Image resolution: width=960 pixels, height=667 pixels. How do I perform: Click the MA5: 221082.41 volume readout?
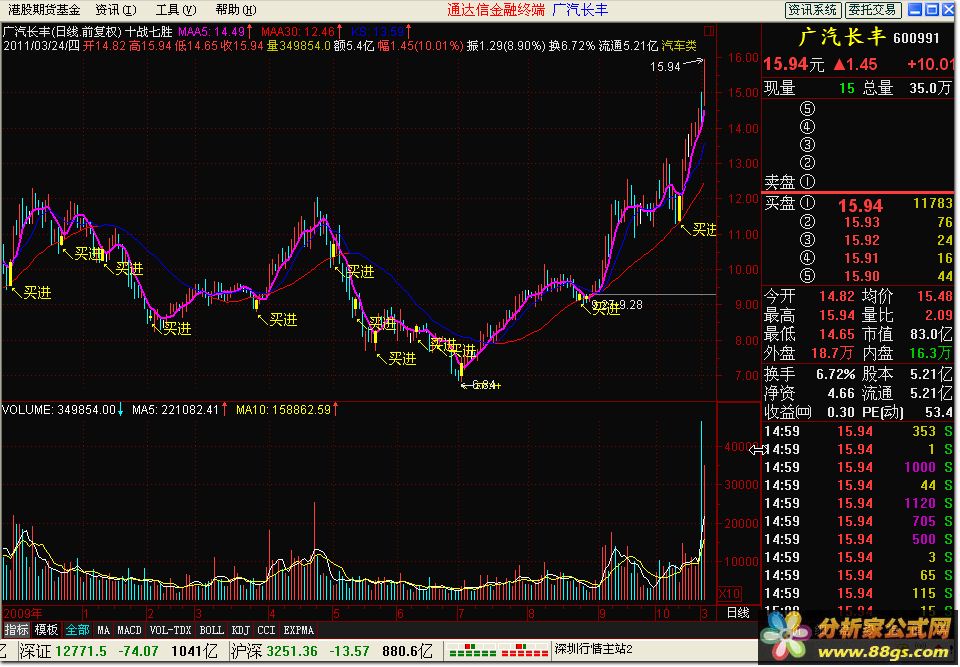[x=176, y=410]
